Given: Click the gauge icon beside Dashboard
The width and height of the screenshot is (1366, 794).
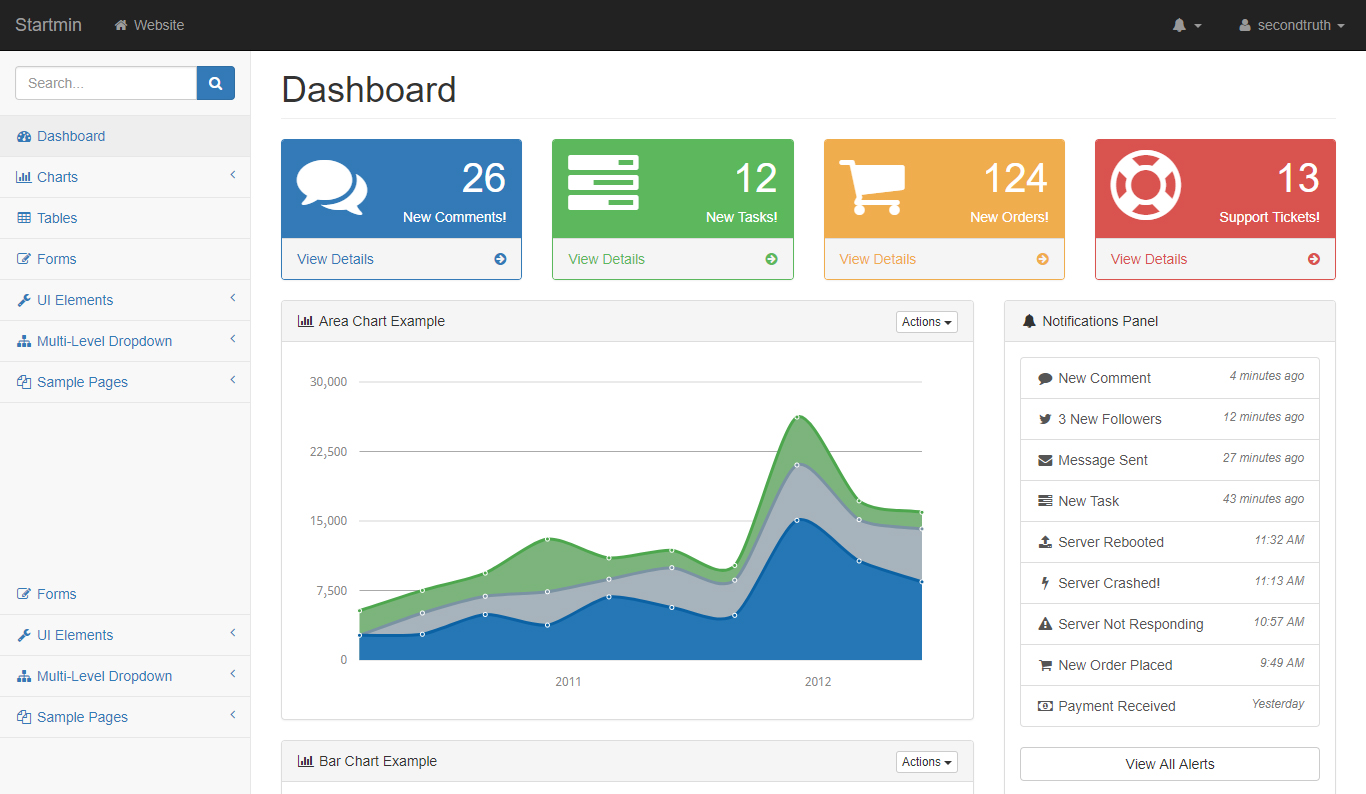Looking at the screenshot, I should pyautogui.click(x=24, y=136).
